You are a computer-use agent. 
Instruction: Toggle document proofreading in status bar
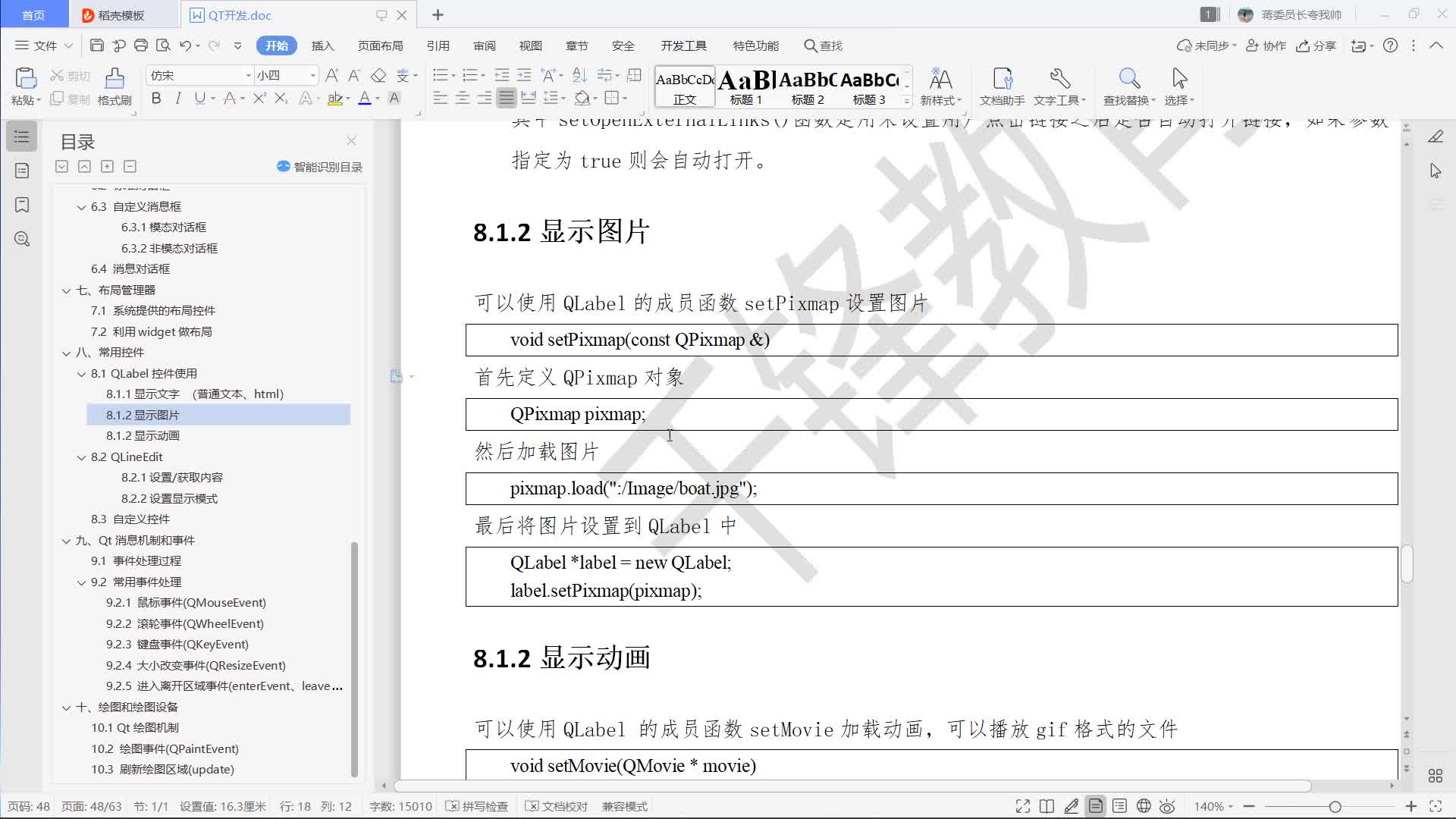pos(557,806)
